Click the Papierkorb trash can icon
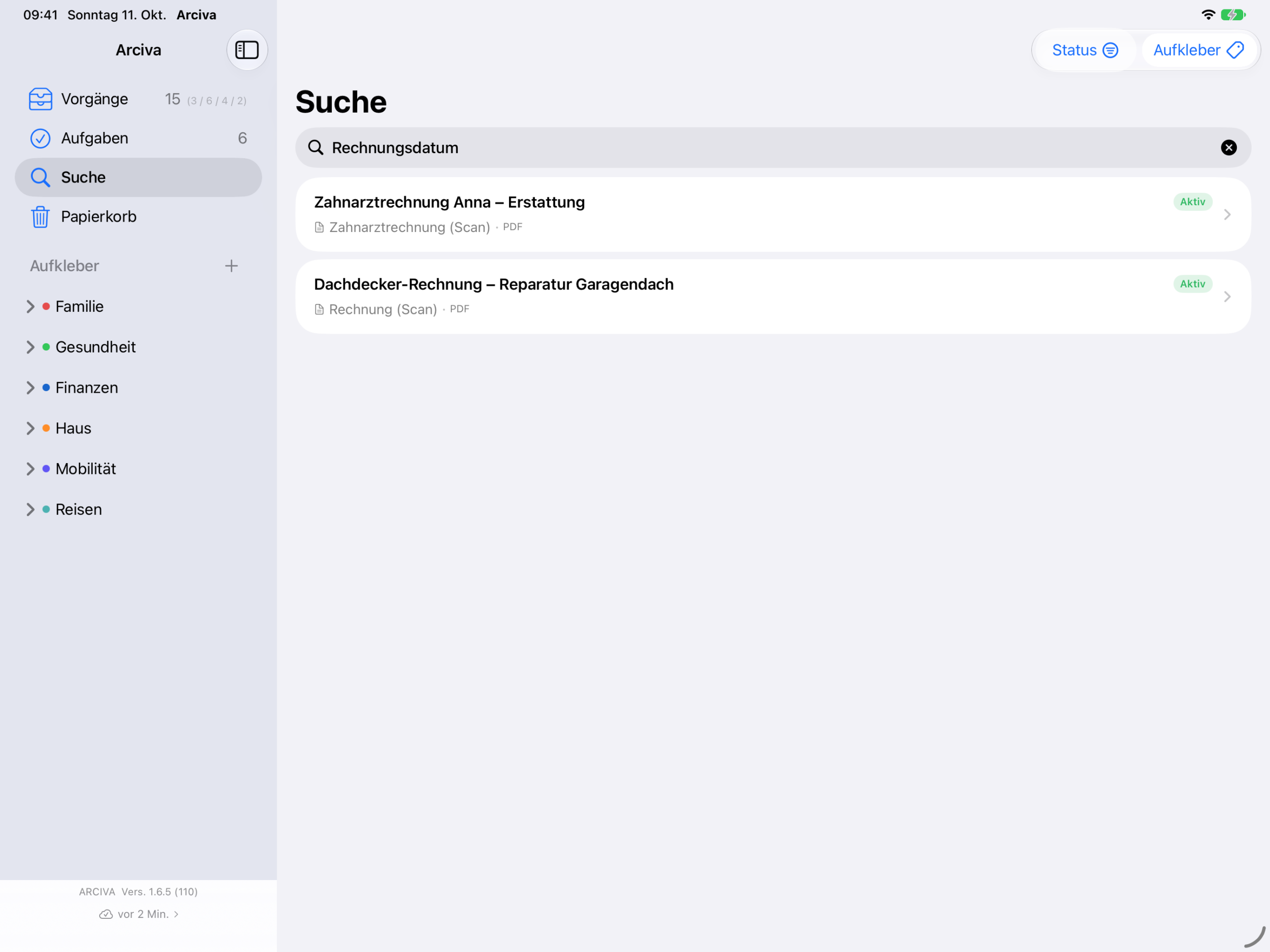 (40, 217)
